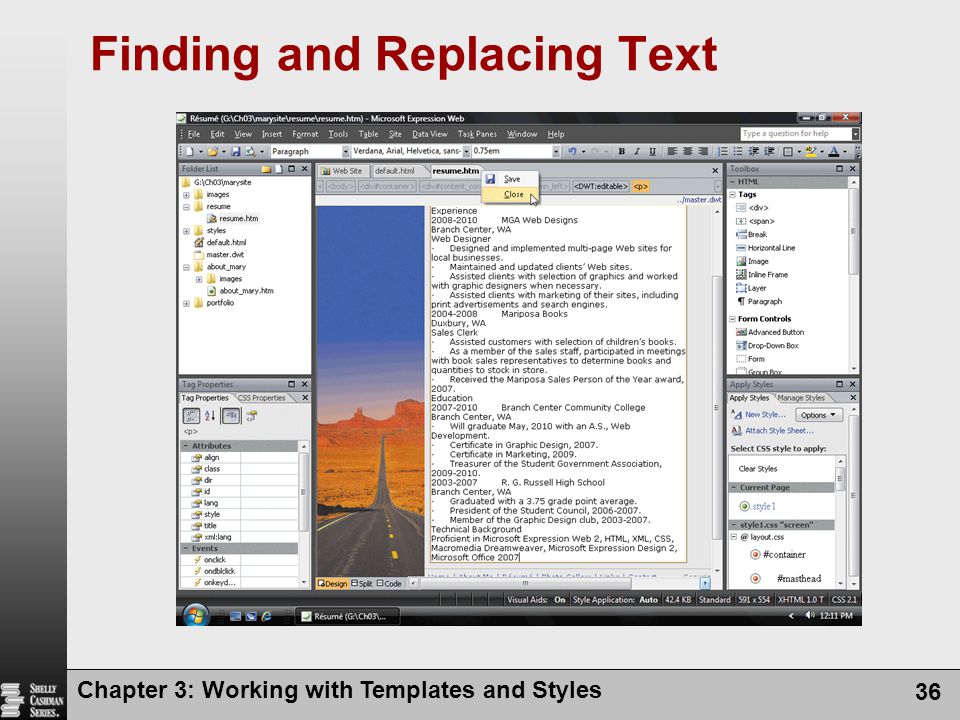
Task: Click the Open folder toolbar icon
Action: coord(212,151)
